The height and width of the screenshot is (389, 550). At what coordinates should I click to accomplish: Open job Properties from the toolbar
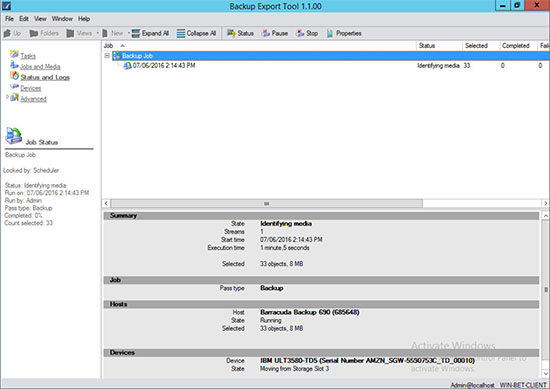pyautogui.click(x=344, y=33)
